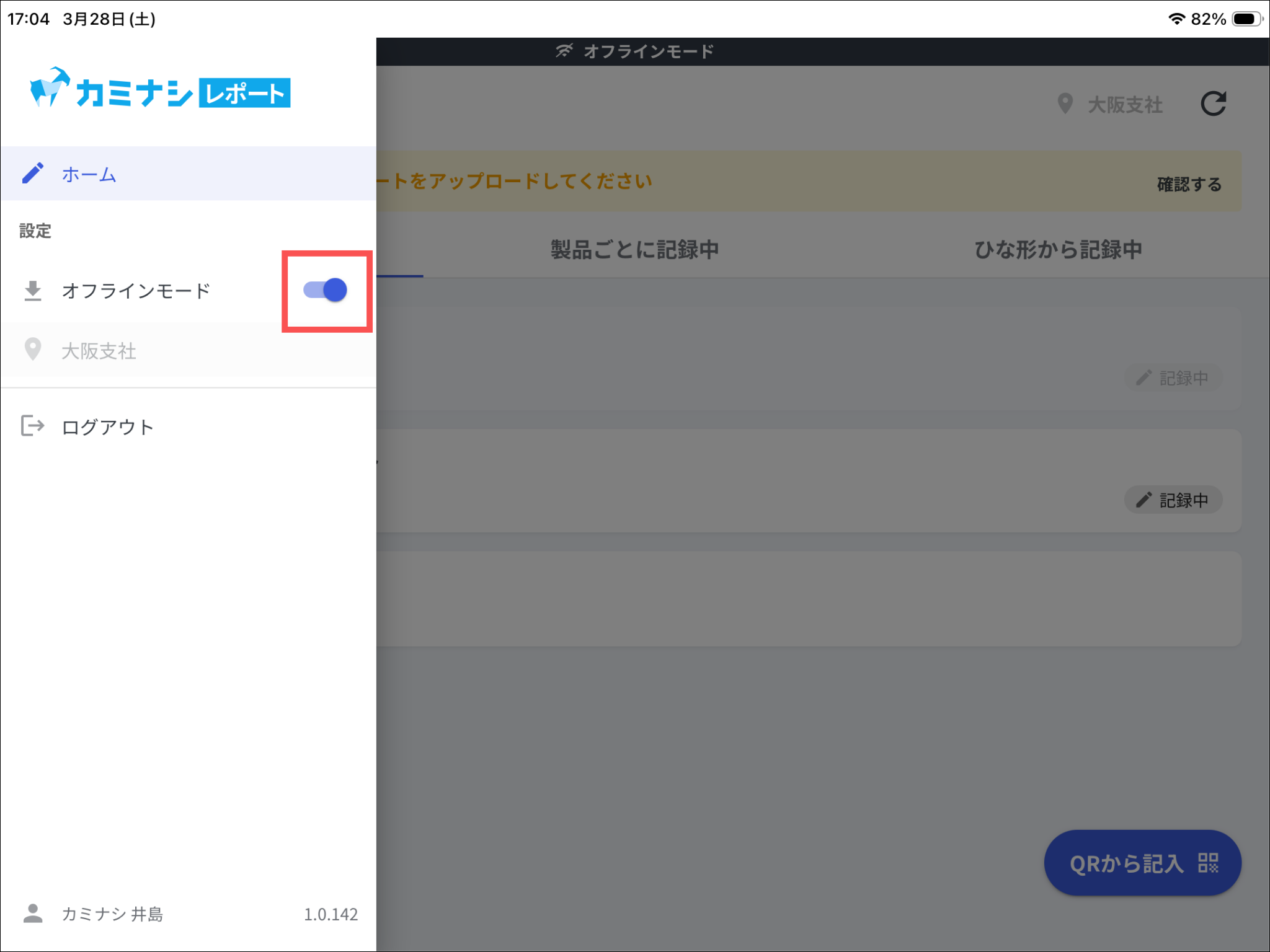Click the location pin icon in sidebar

[33, 350]
